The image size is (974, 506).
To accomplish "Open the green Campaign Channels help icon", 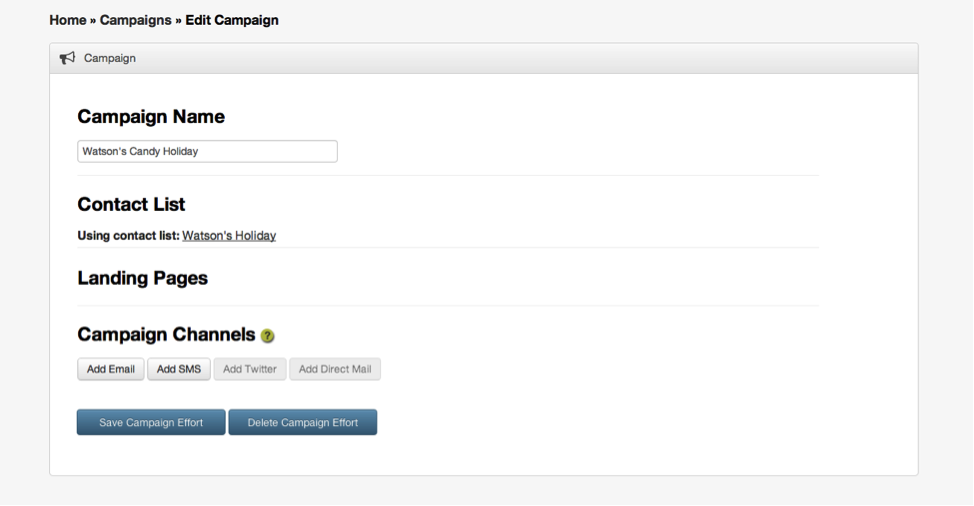I will (x=268, y=336).
